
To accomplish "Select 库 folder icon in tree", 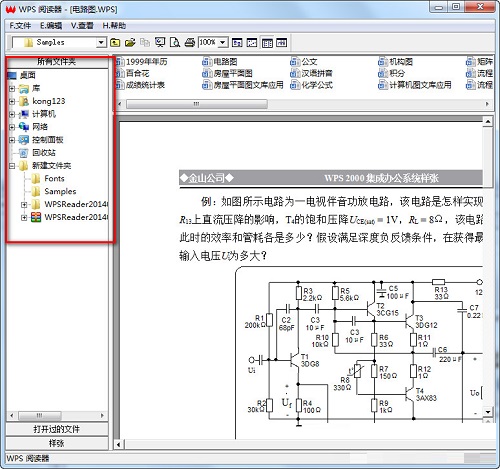I will (24, 88).
